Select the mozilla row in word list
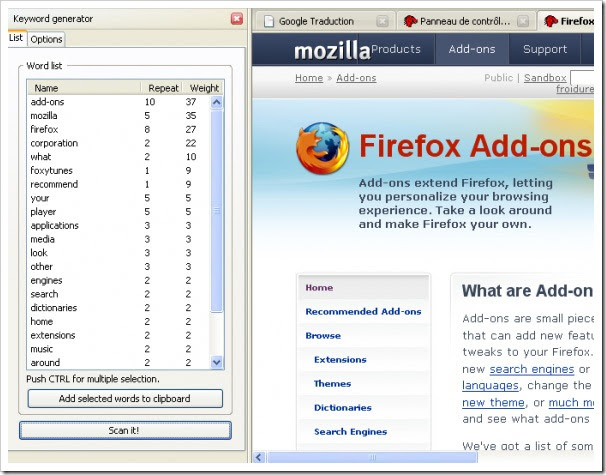The image size is (606, 475). [119, 116]
